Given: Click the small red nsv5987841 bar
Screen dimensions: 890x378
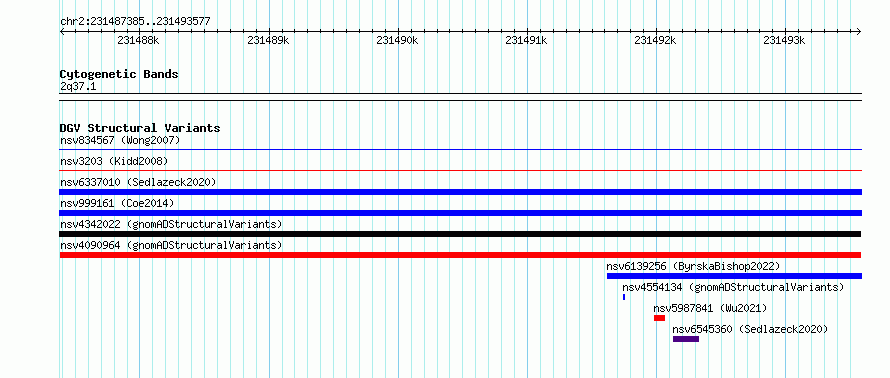Looking at the screenshot, I should click(x=659, y=318).
